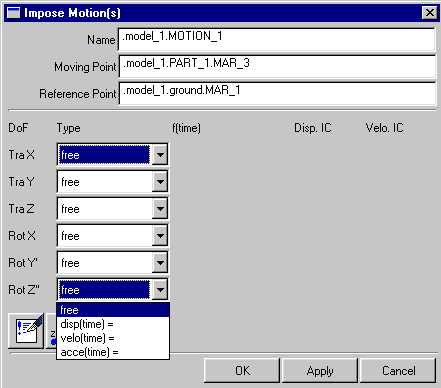441x388 pixels.
Task: Open the Rot X type dropdown arrow
Action: [160, 236]
